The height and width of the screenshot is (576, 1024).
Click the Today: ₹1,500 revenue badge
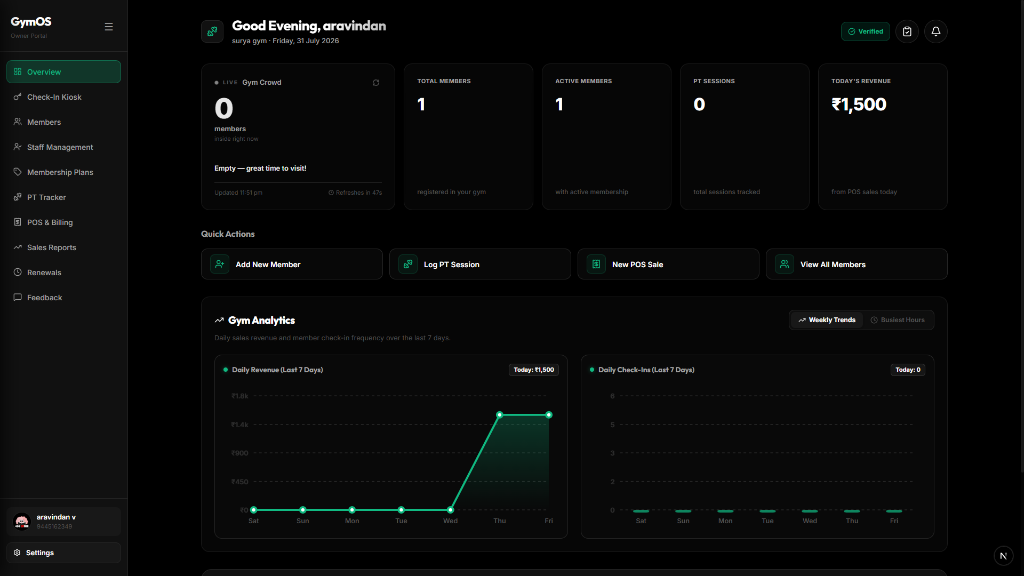(x=534, y=370)
